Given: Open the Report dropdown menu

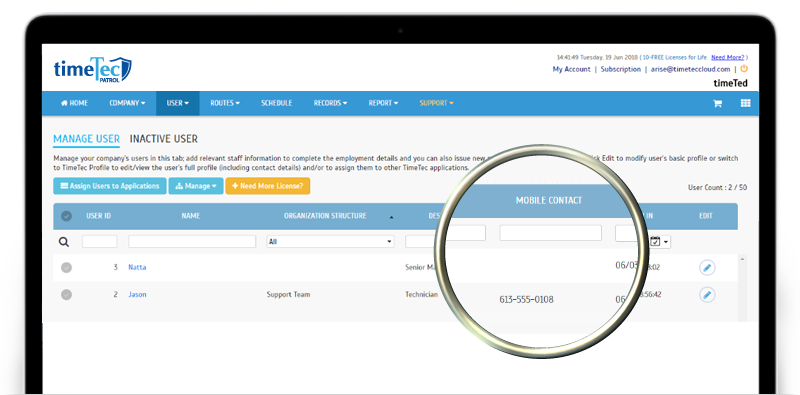Looking at the screenshot, I should click(383, 103).
